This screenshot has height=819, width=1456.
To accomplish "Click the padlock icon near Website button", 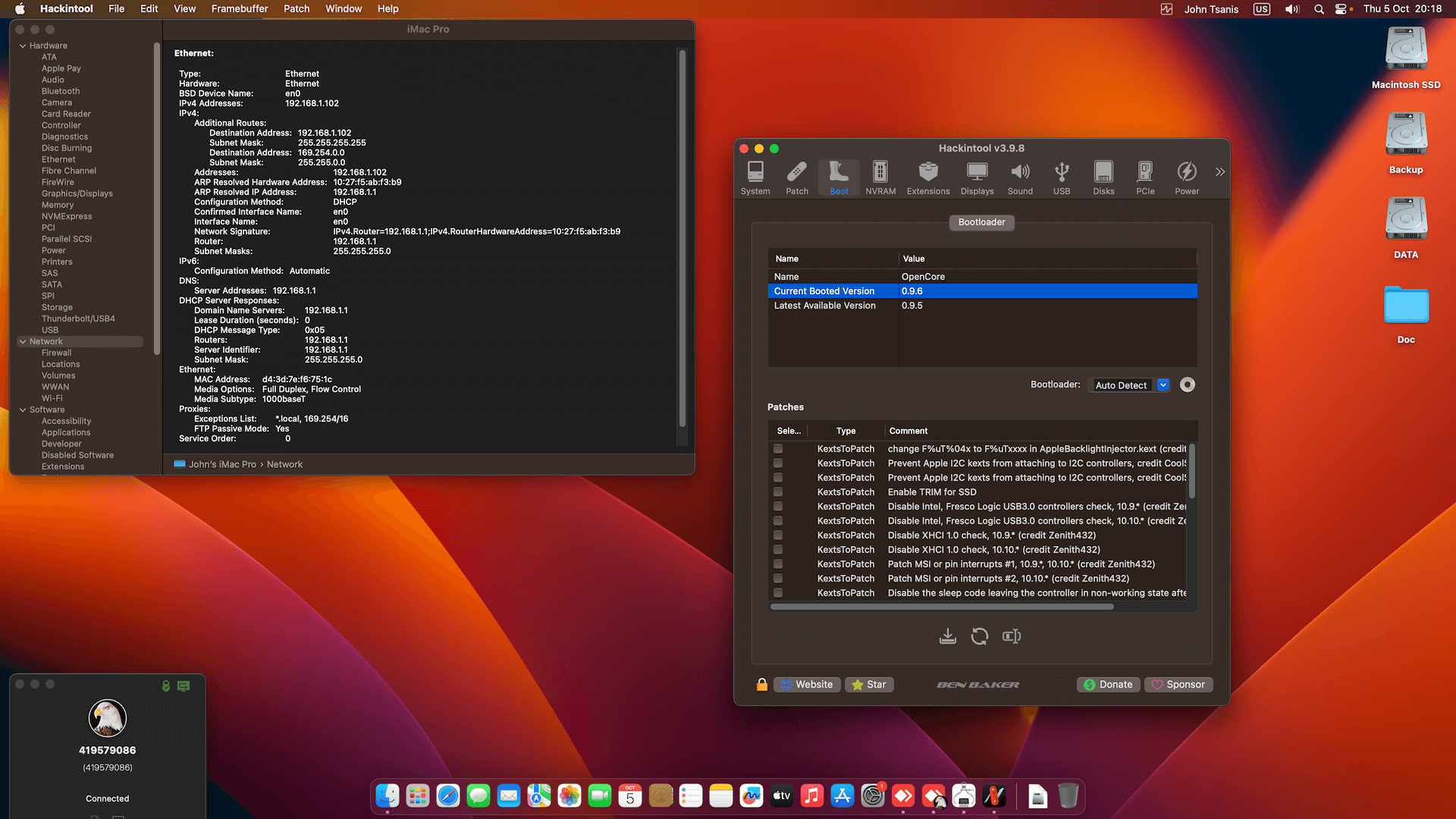I will point(761,684).
